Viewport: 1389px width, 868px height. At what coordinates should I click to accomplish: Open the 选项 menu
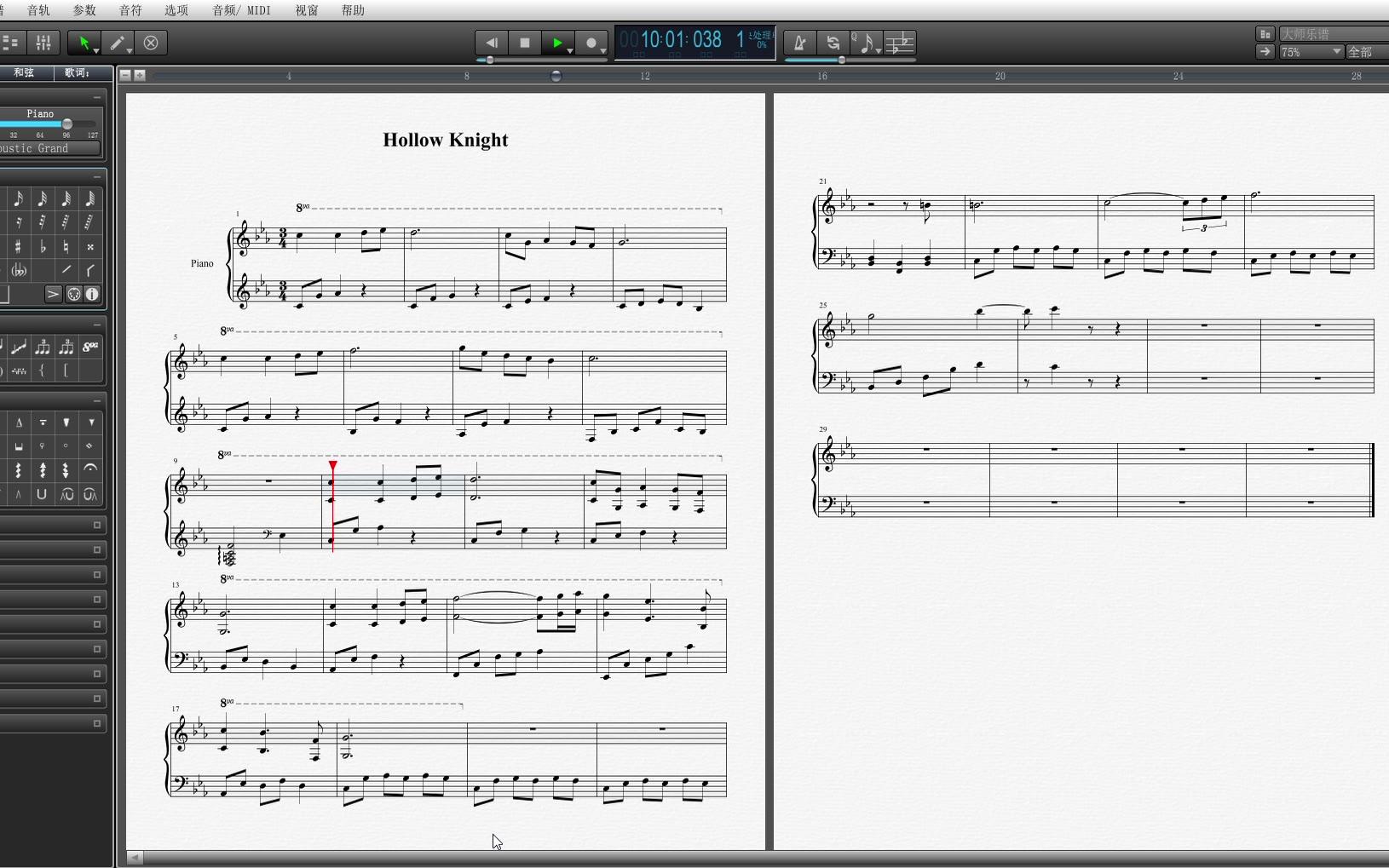(176, 10)
